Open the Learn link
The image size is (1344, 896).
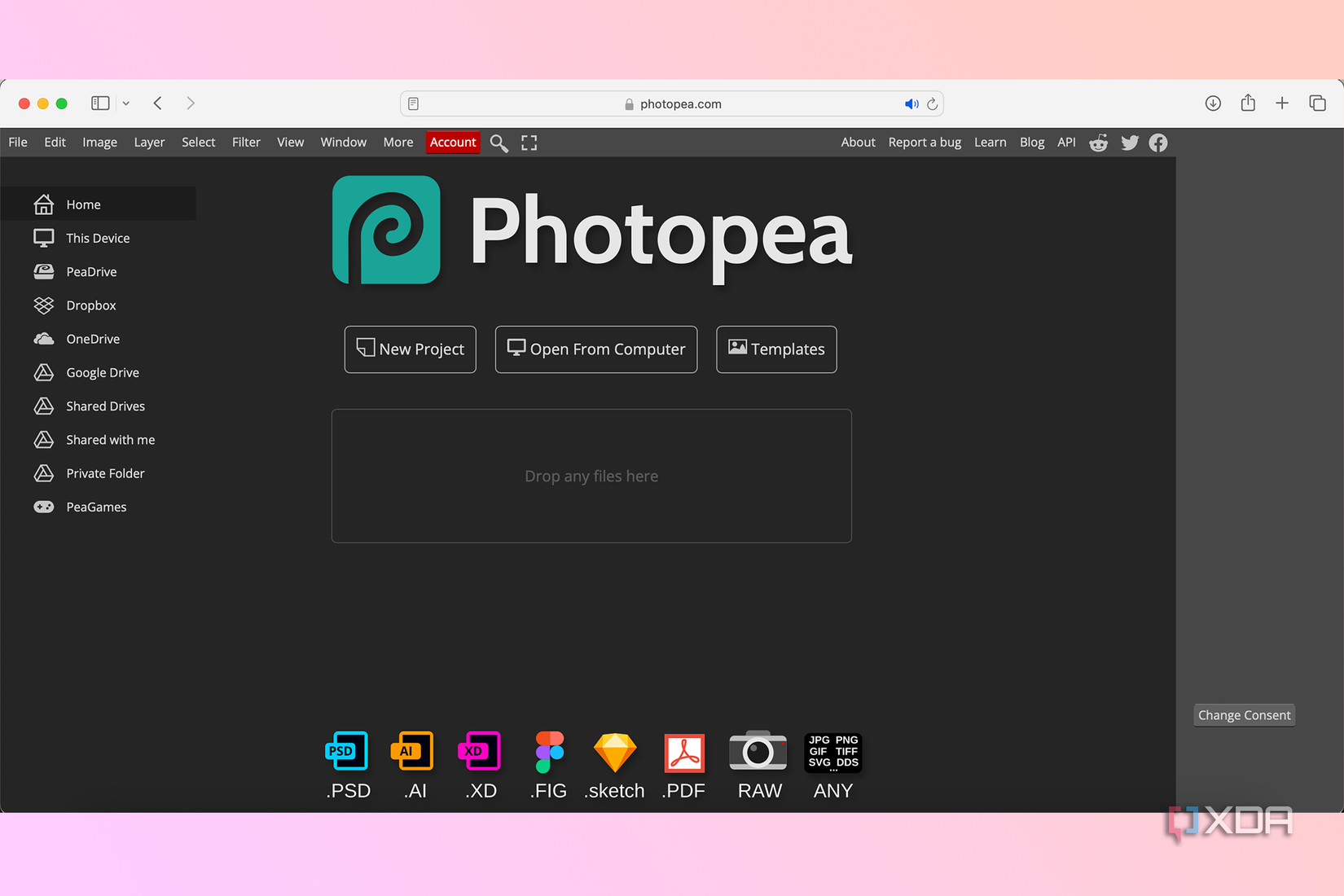click(x=990, y=142)
